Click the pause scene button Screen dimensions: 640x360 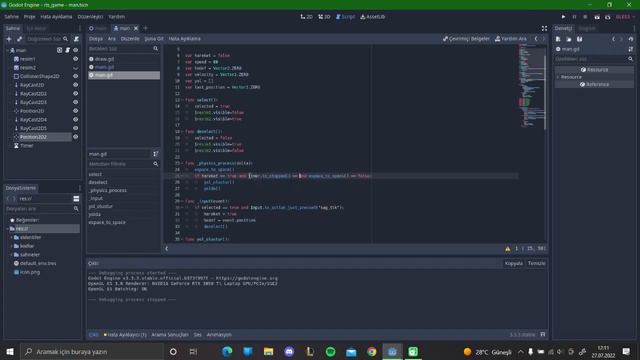coord(574,17)
